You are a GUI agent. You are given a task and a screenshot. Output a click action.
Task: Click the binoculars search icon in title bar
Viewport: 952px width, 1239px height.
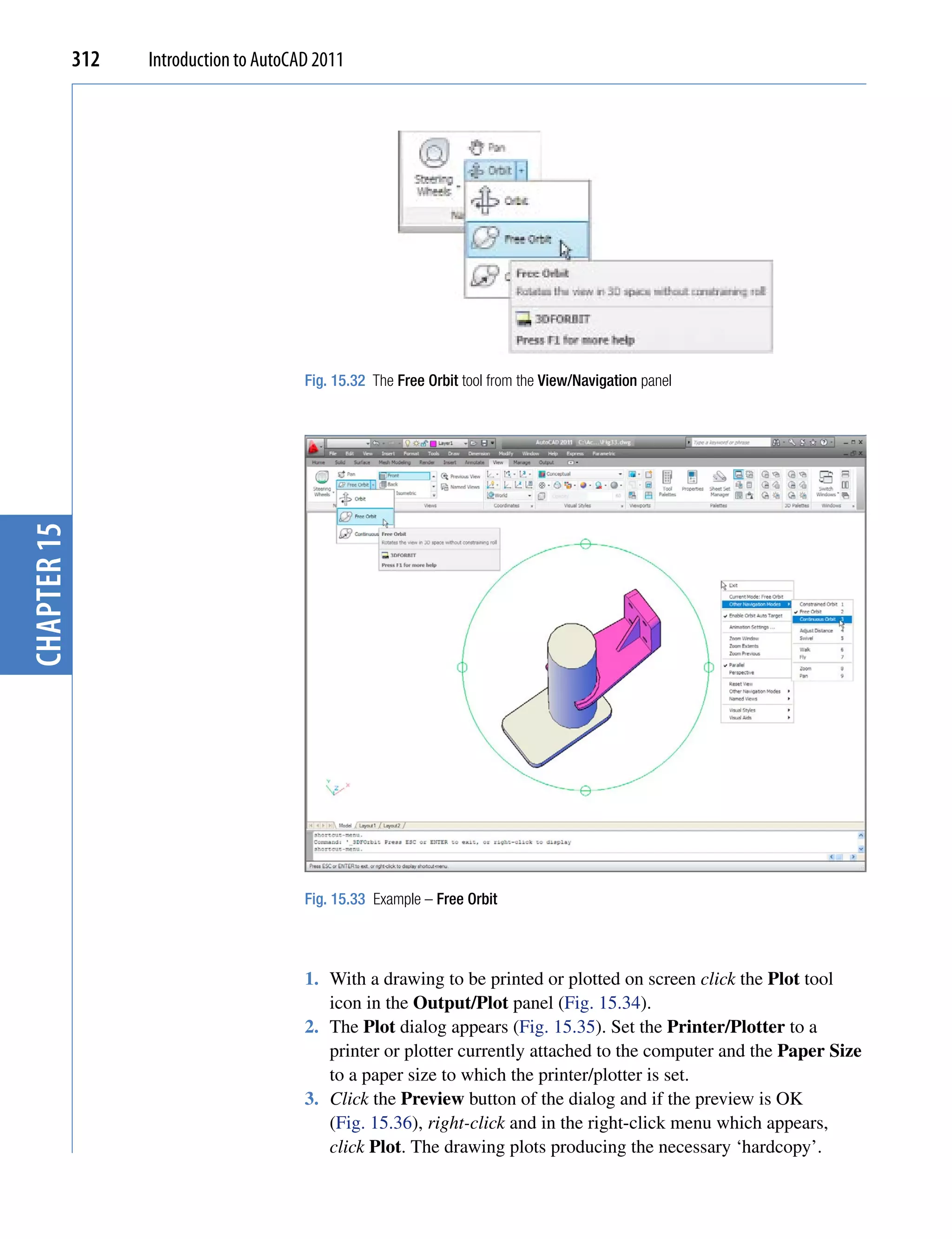point(776,443)
